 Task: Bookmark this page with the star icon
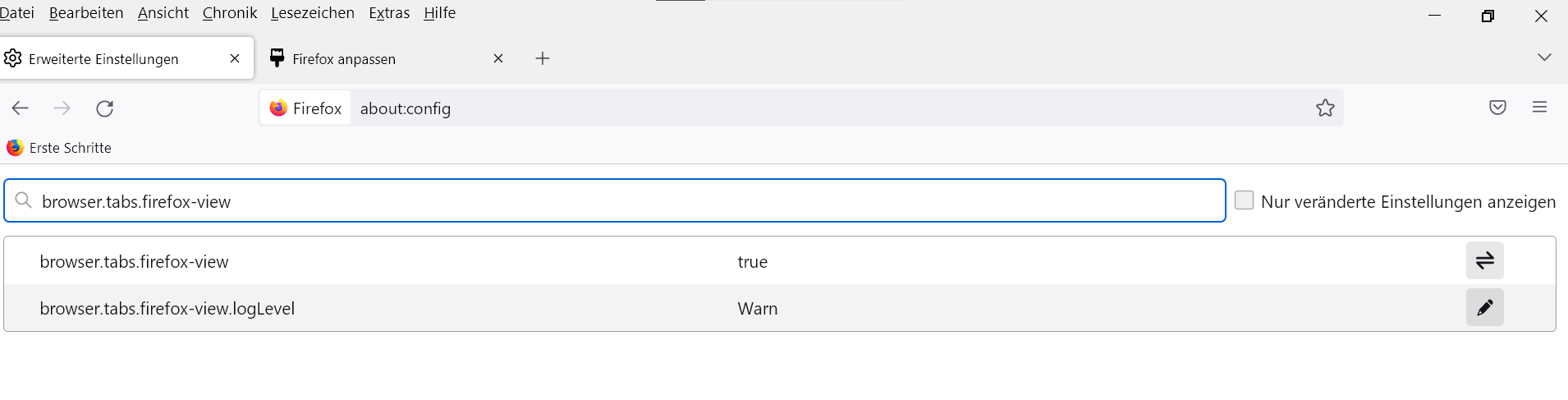pyautogui.click(x=1325, y=108)
